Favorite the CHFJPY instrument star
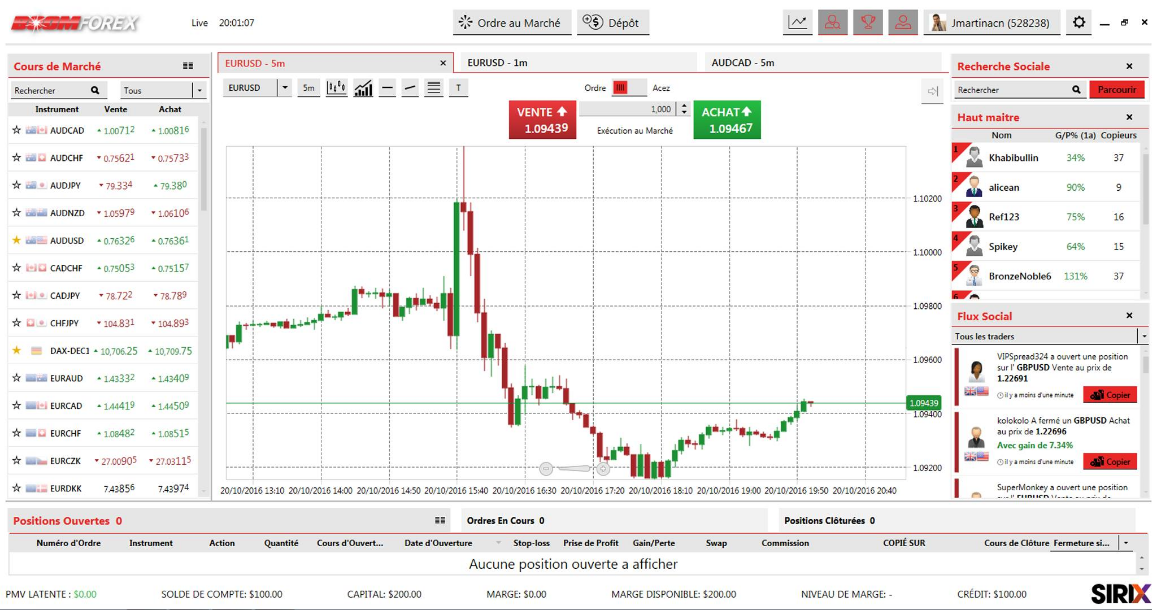This screenshot has width=1152, height=610. (16, 323)
